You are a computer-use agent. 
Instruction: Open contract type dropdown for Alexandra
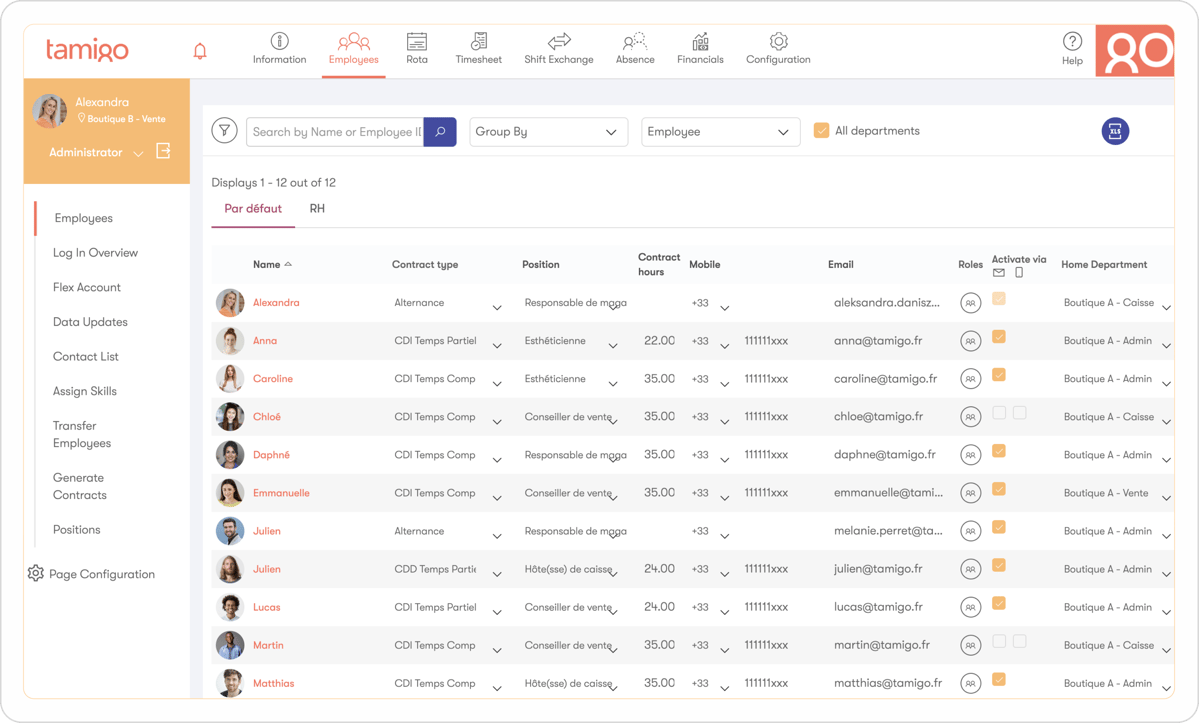[497, 307]
